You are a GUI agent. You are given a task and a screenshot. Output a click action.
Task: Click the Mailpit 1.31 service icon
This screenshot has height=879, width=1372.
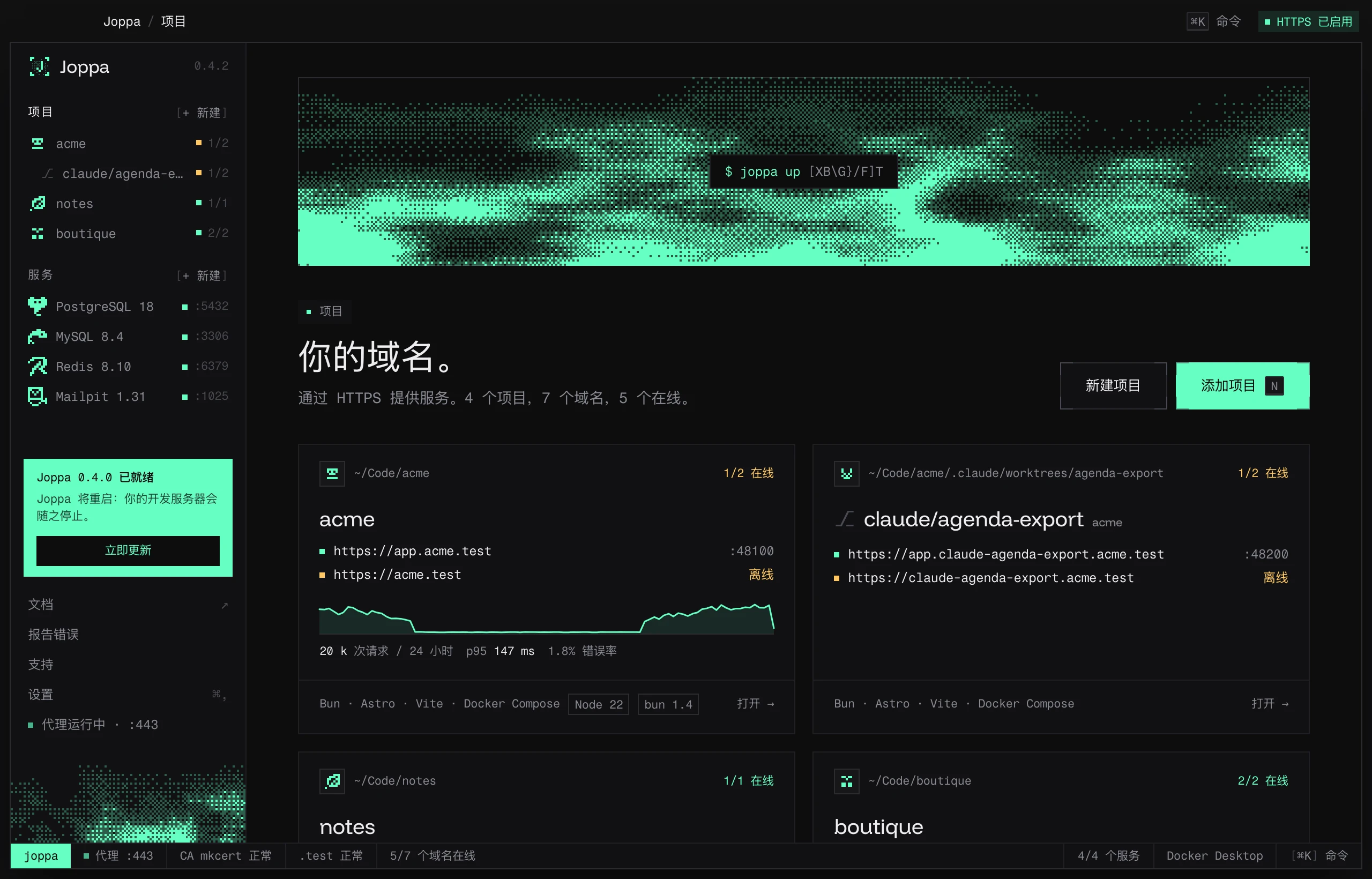coord(38,396)
